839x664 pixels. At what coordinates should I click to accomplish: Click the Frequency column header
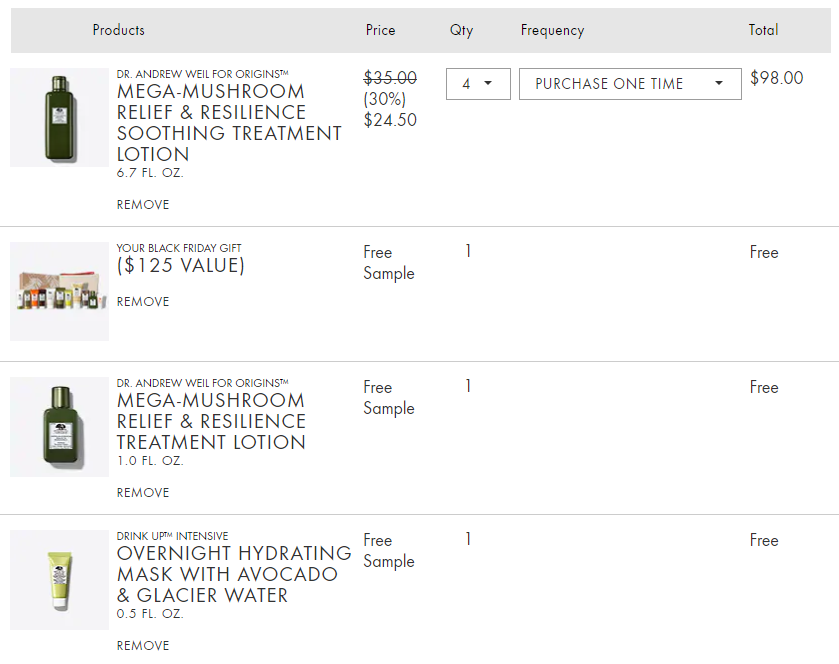click(x=552, y=30)
